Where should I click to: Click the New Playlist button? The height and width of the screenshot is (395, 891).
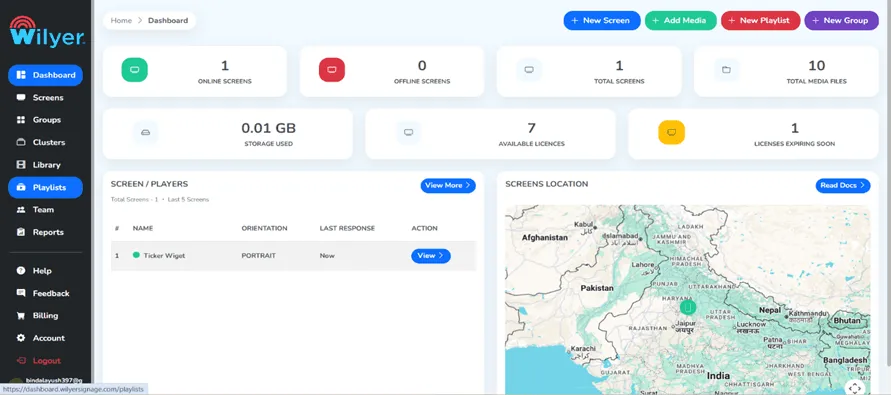click(760, 20)
